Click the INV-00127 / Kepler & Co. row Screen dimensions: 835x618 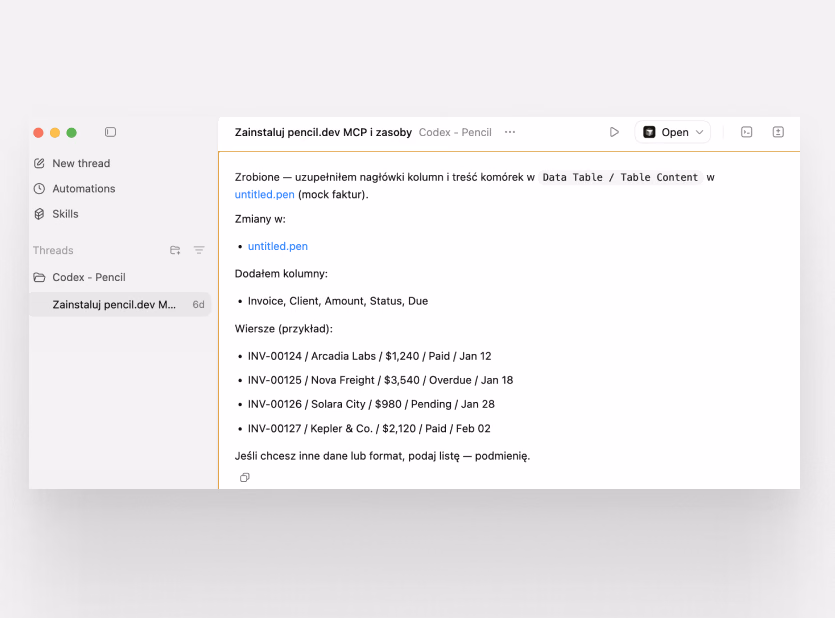tap(369, 429)
